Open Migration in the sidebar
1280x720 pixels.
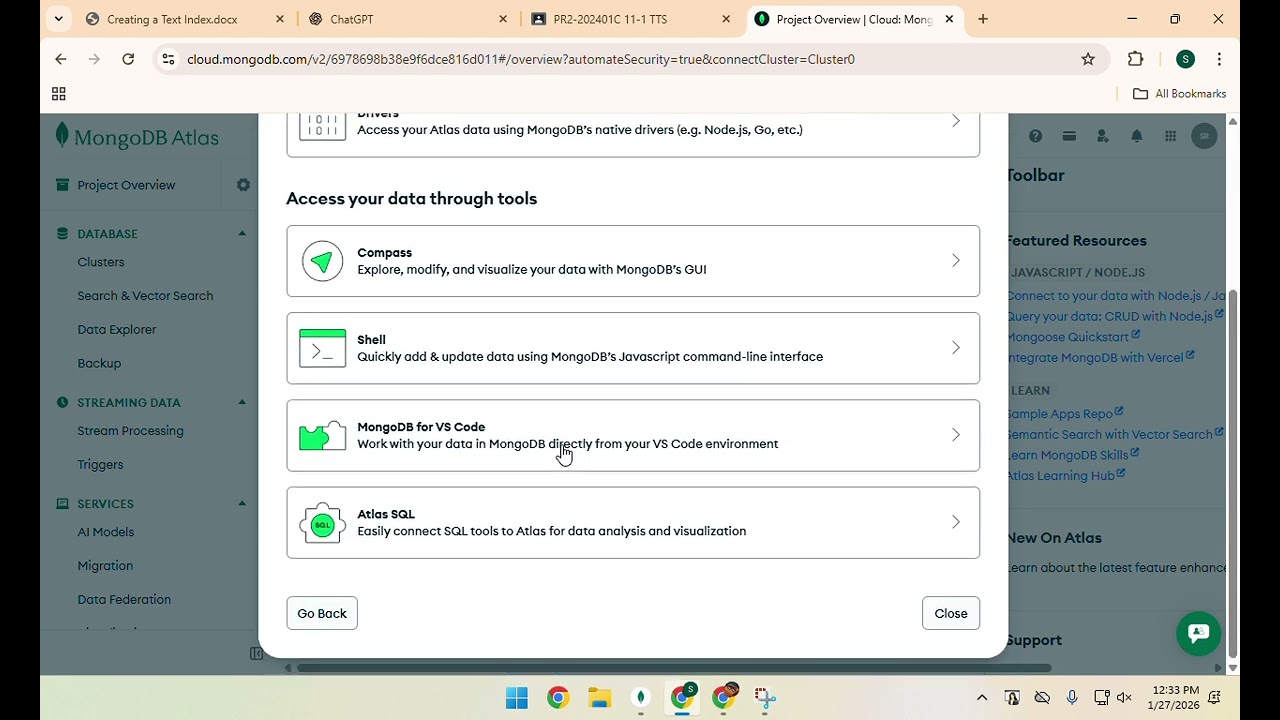point(105,566)
